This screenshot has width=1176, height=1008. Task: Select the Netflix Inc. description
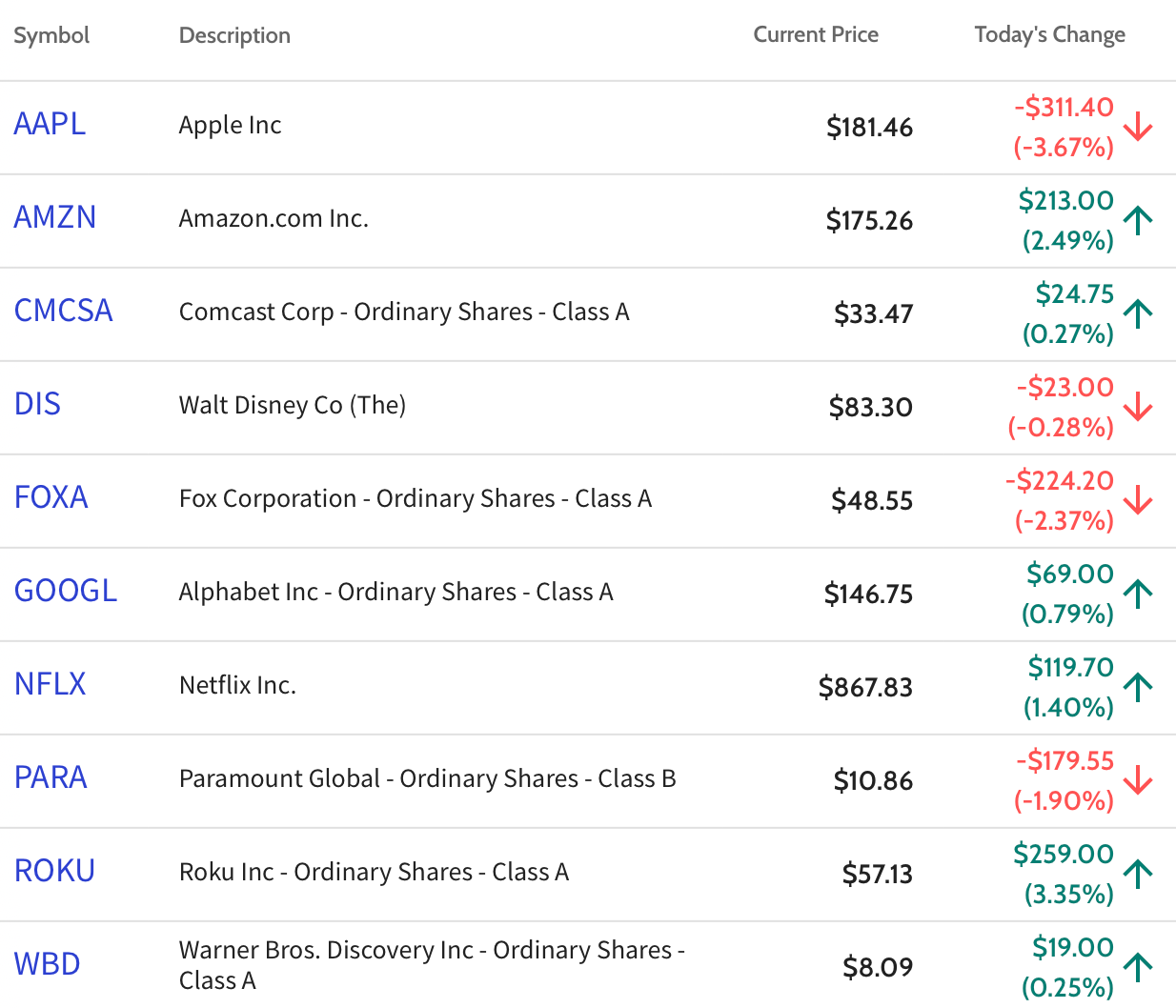coord(237,685)
